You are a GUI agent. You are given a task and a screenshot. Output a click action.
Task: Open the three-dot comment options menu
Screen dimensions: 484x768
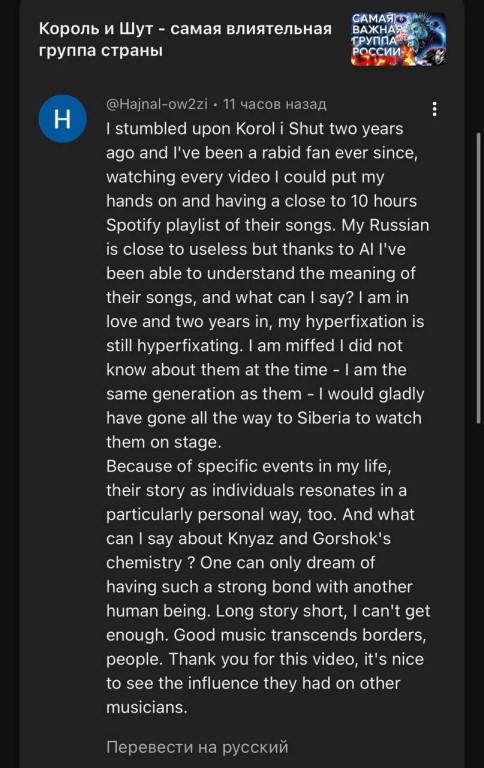coord(434,109)
